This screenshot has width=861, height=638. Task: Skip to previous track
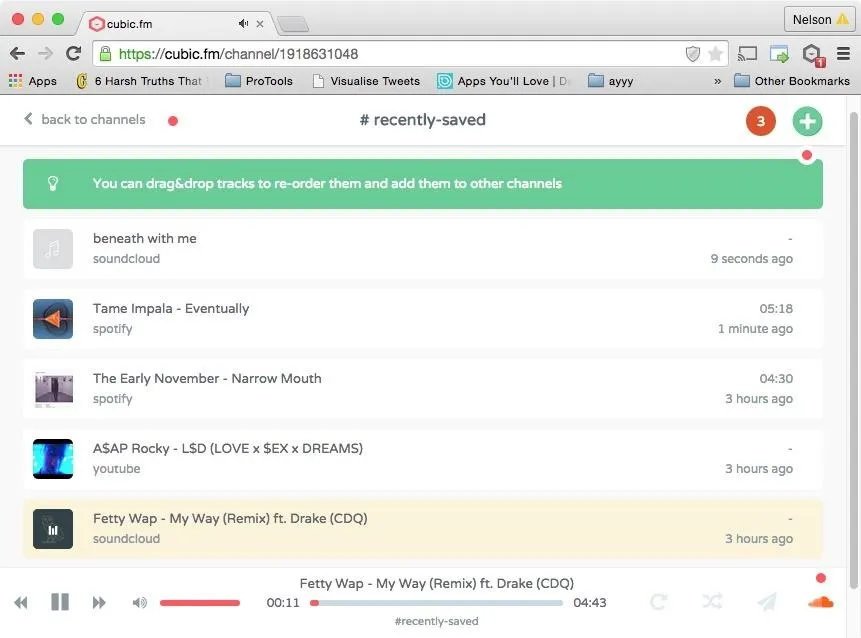[x=21, y=603]
